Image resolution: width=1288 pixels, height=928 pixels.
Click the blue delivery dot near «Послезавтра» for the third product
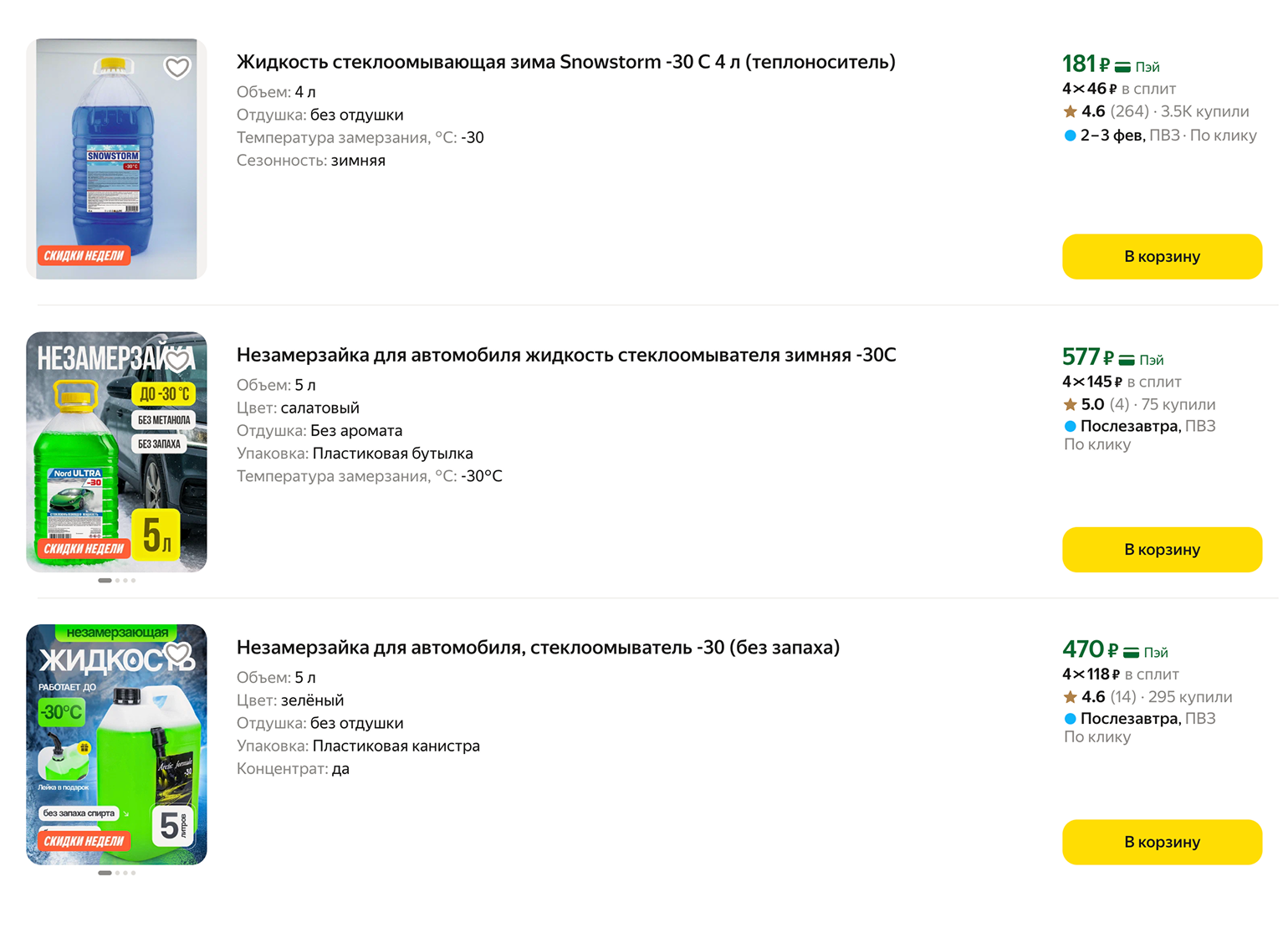(x=1069, y=718)
